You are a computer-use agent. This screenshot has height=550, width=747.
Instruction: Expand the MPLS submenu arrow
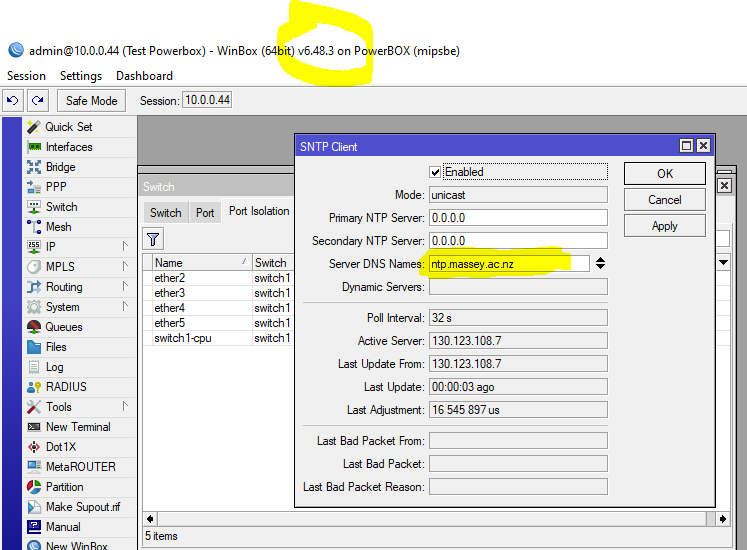click(125, 266)
